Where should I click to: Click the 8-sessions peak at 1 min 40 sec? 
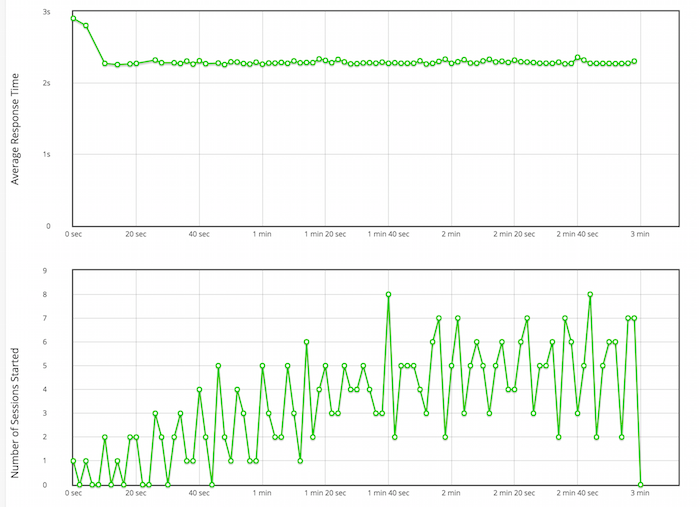click(388, 295)
